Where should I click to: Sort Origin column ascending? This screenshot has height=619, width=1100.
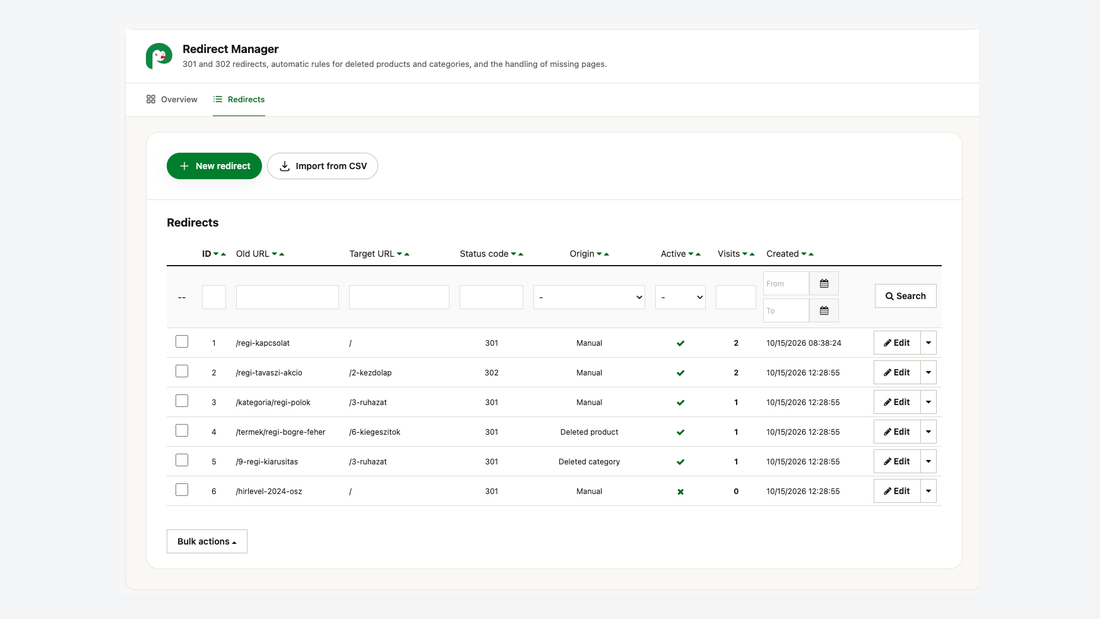point(606,254)
